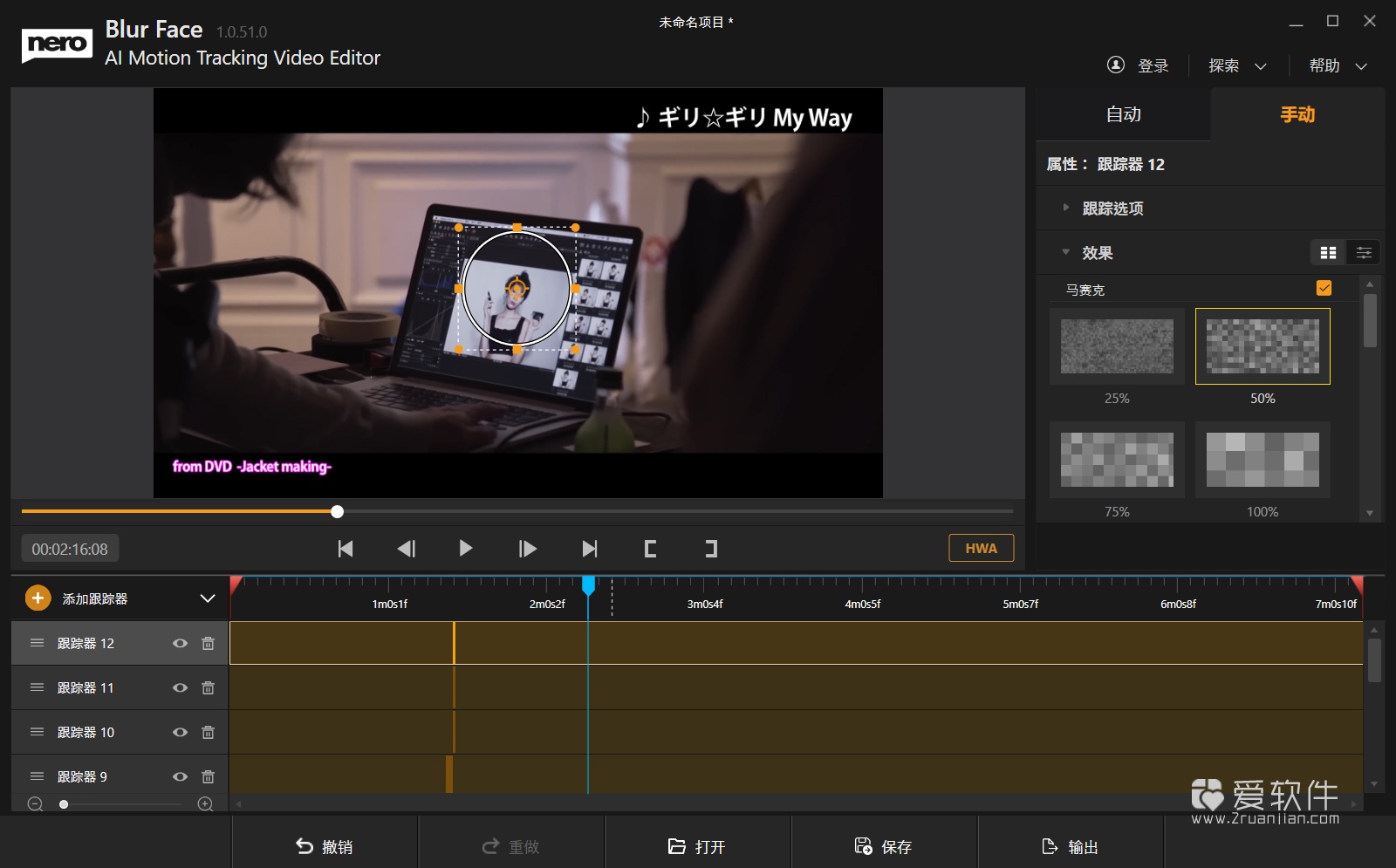This screenshot has height=868, width=1396.
Task: Hide 跟踪器 12 using eye icon
Action: [180, 644]
